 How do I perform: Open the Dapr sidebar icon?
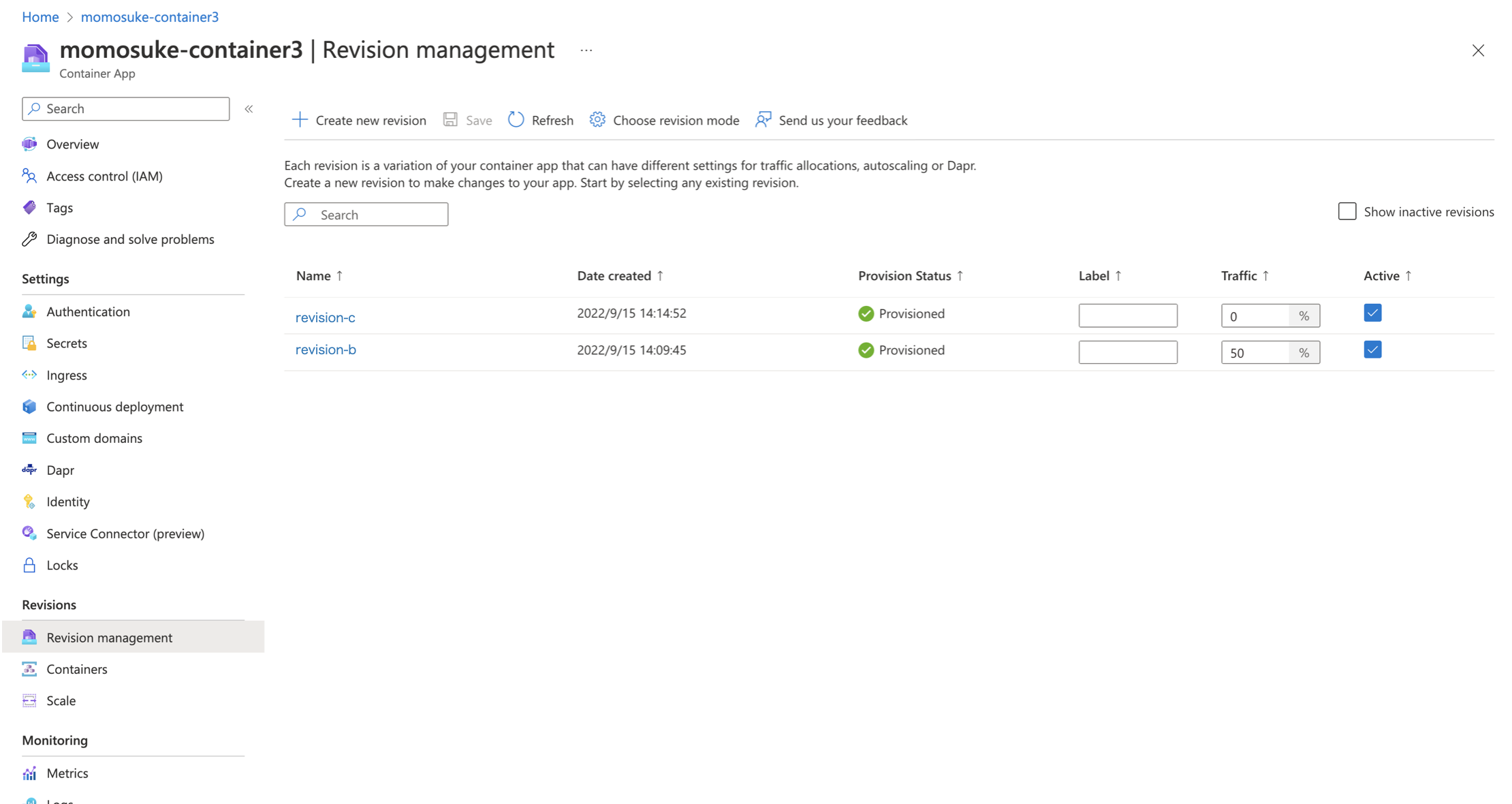pyautogui.click(x=29, y=469)
